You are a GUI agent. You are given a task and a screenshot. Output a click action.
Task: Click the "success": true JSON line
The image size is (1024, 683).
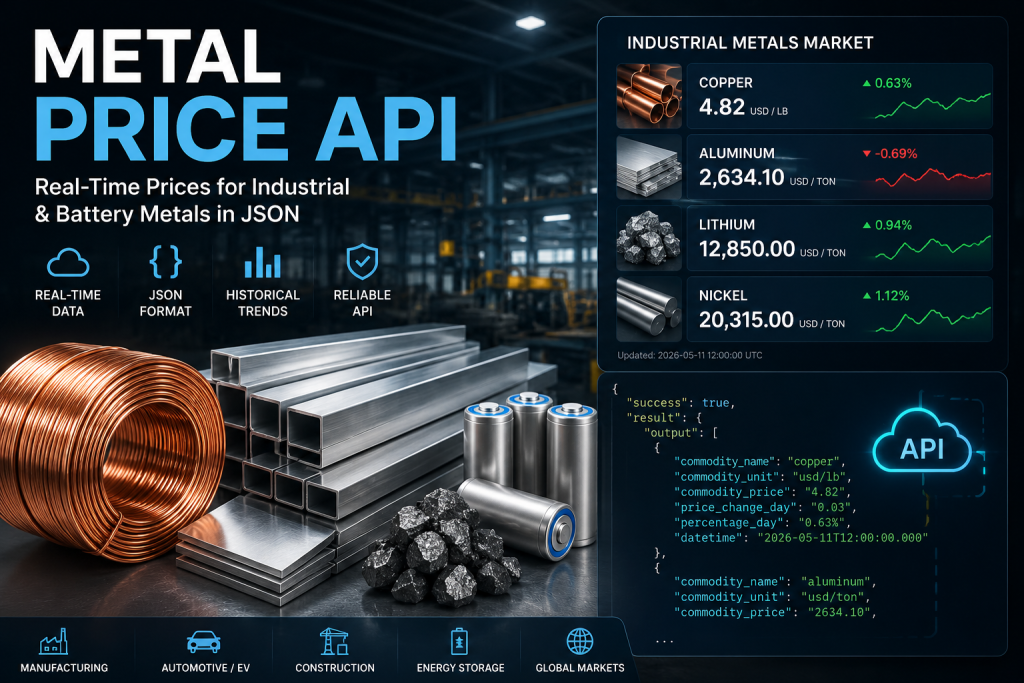click(680, 403)
